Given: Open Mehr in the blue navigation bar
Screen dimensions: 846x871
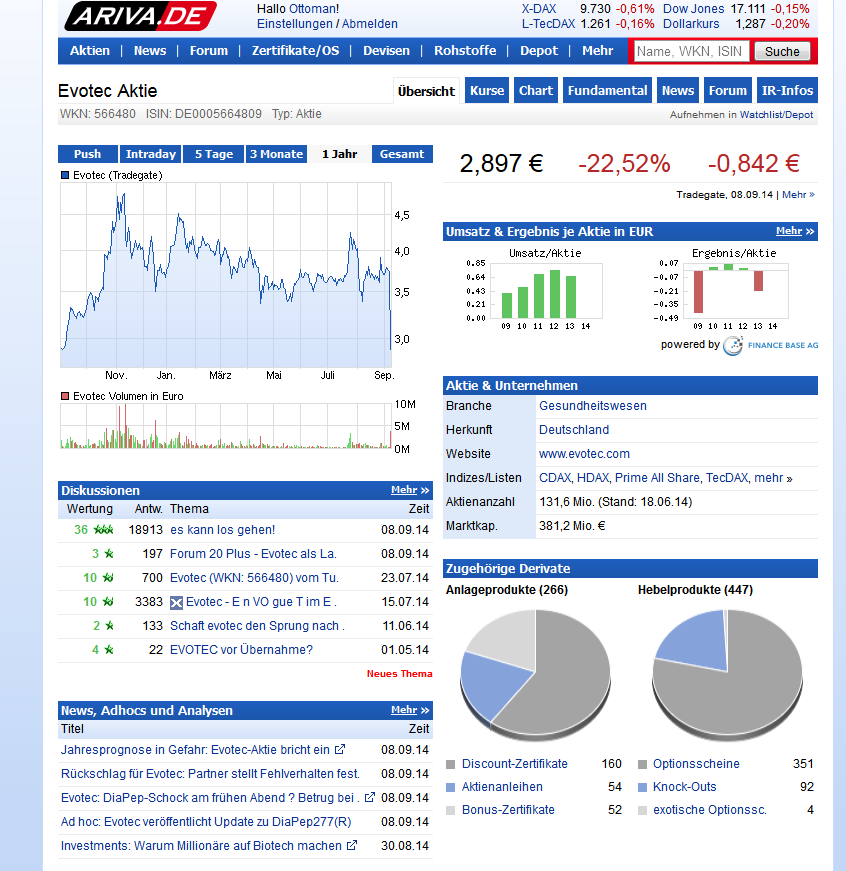Looking at the screenshot, I should (x=598, y=51).
